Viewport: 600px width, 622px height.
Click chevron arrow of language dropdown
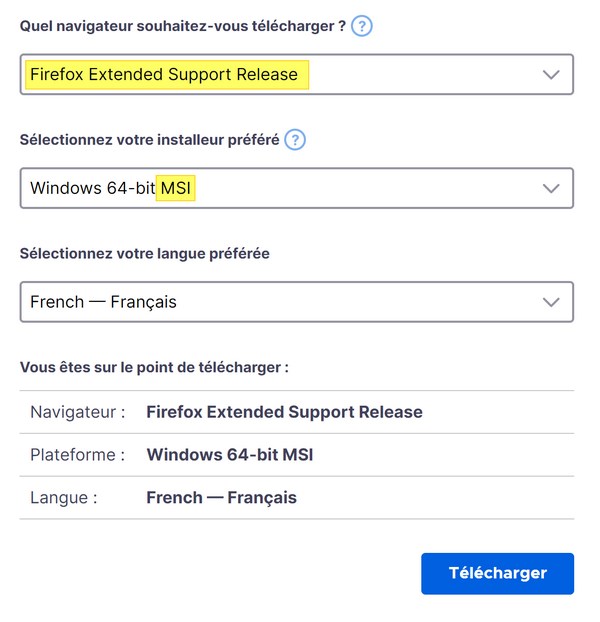tap(550, 302)
